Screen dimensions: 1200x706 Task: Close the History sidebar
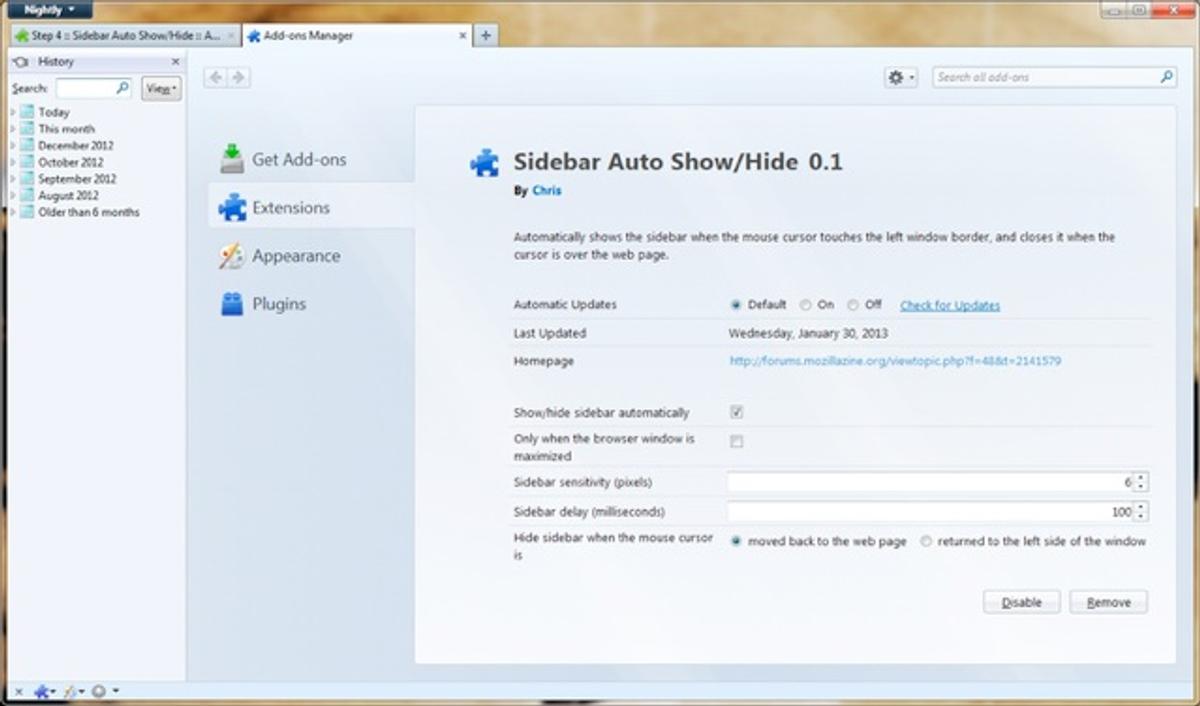(175, 62)
